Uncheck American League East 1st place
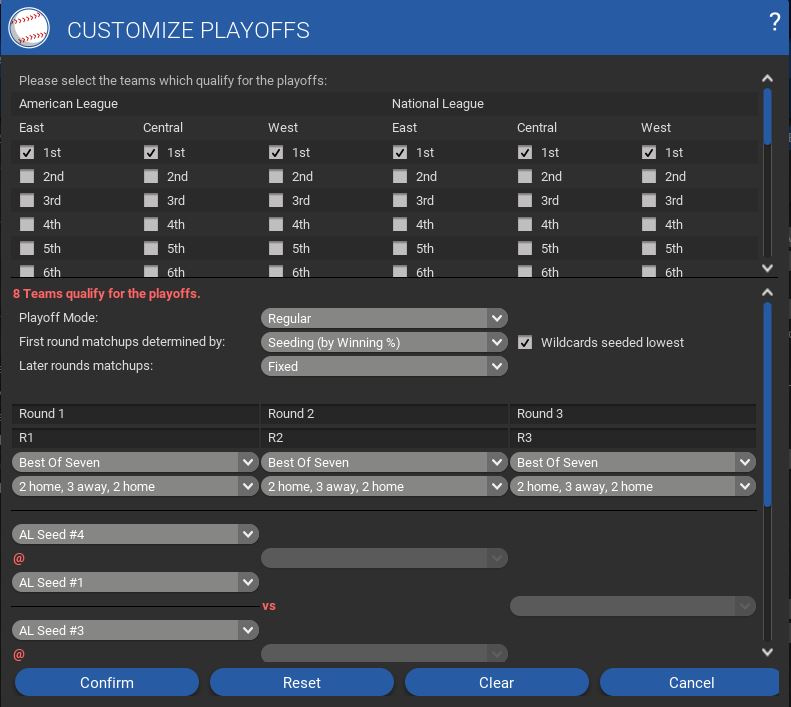 pyautogui.click(x=27, y=153)
